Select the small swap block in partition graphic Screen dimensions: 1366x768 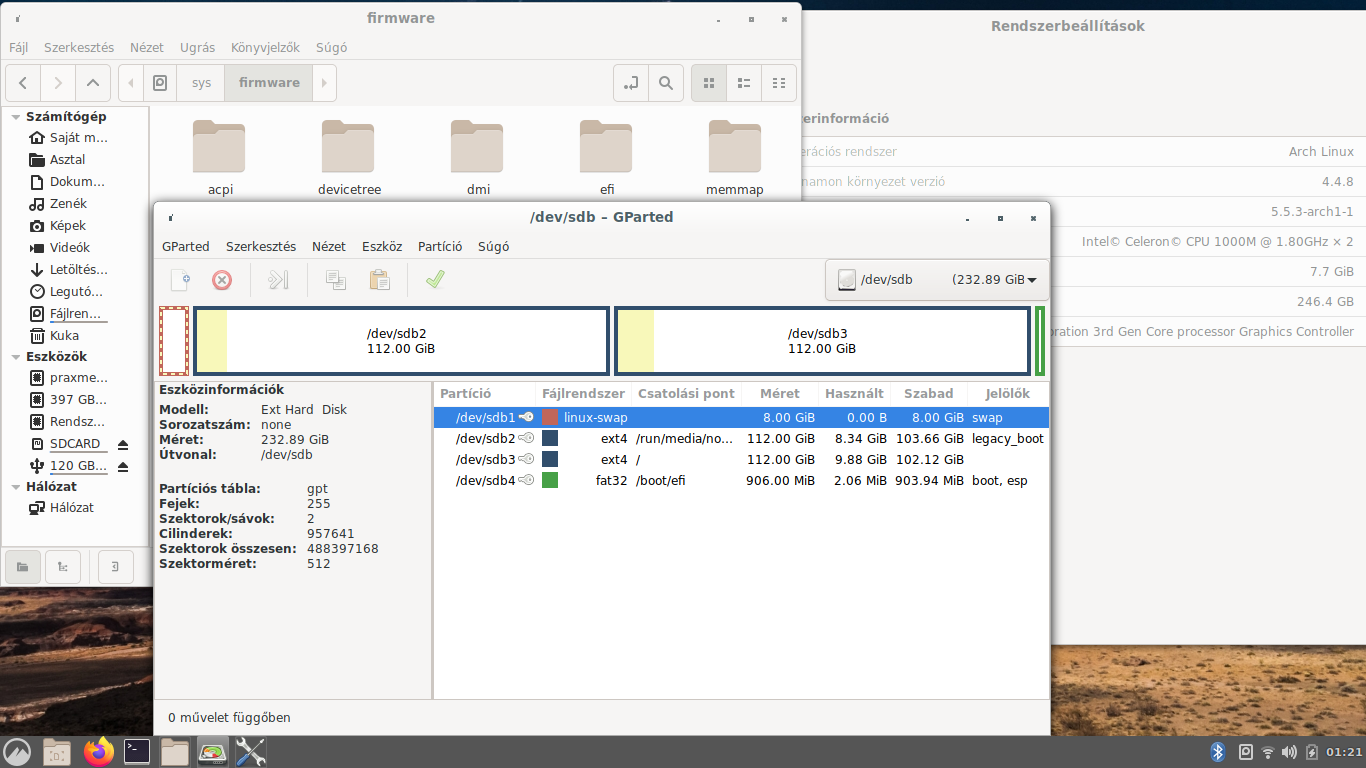[174, 341]
